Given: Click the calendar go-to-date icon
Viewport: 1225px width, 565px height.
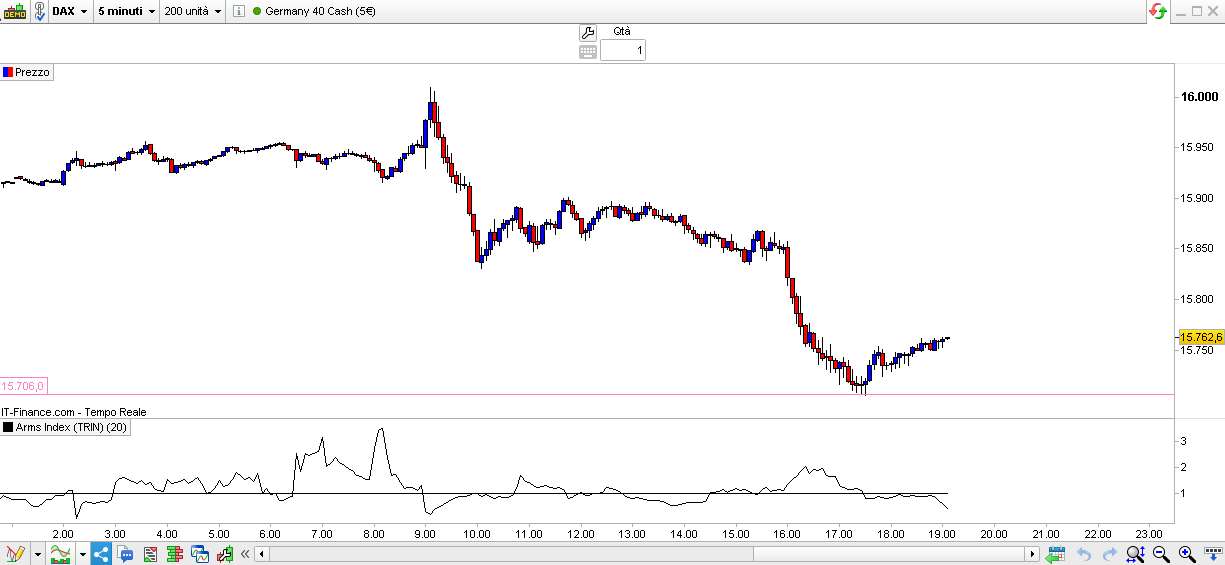Looking at the screenshot, I should [1055, 554].
